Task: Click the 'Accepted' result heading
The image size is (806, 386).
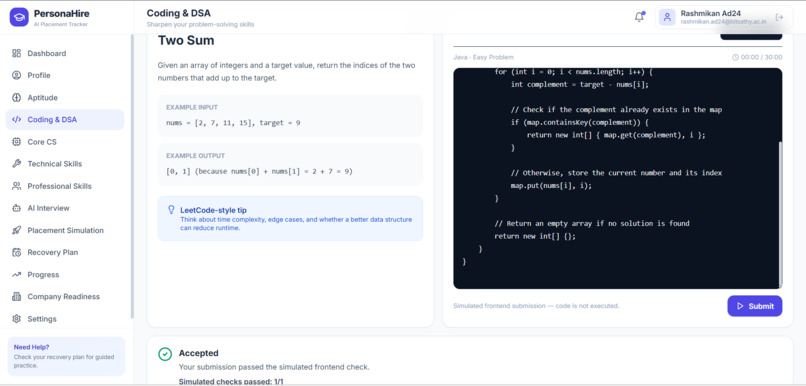Action: 198,353
